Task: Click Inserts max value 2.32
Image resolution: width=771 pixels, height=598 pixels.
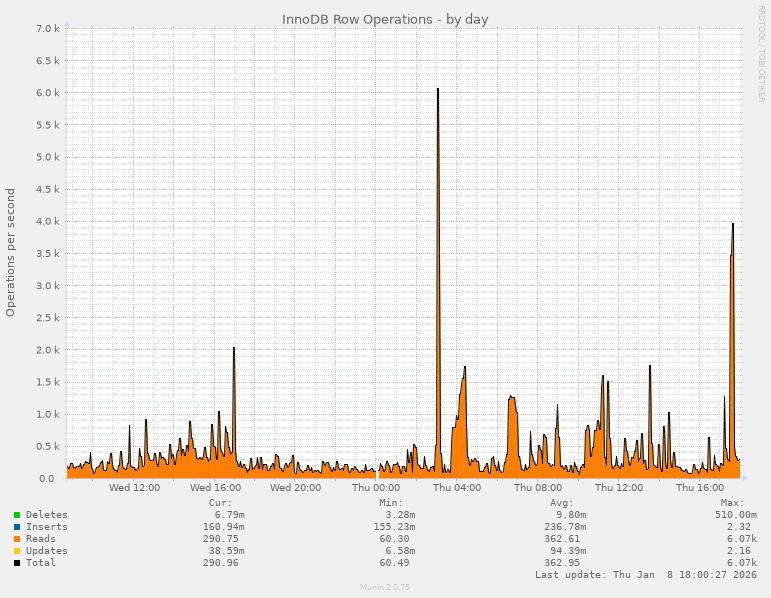Action: pyautogui.click(x=739, y=527)
